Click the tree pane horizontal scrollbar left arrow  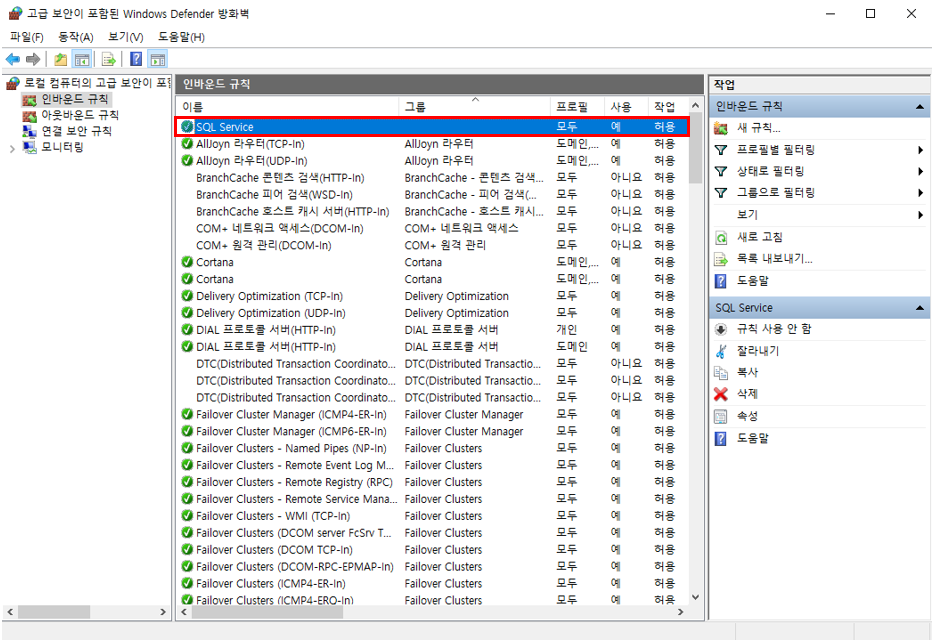[x=10, y=611]
